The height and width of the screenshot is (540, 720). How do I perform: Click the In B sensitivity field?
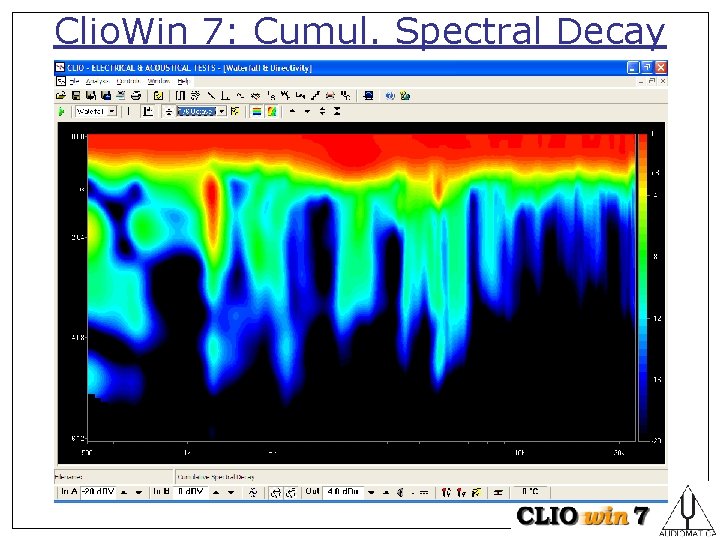(x=191, y=492)
